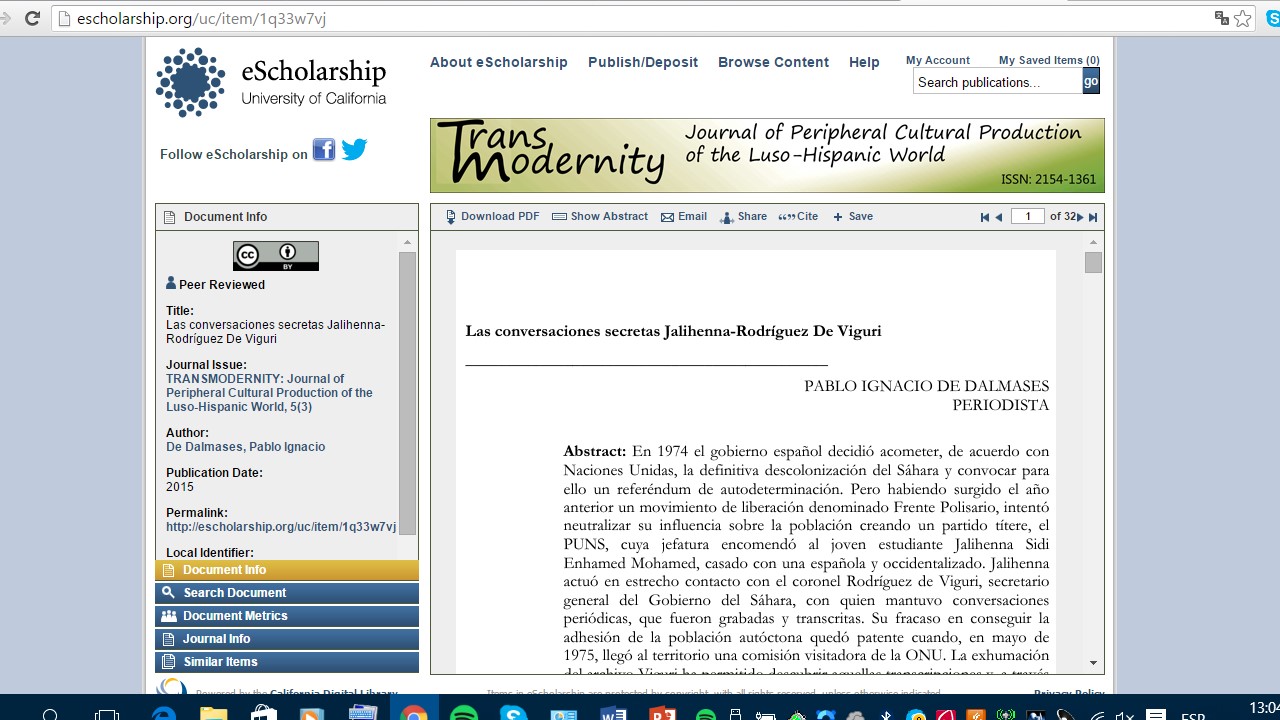This screenshot has width=1280, height=720.
Task: Select Search Document sidebar tab
Action: [x=287, y=593]
